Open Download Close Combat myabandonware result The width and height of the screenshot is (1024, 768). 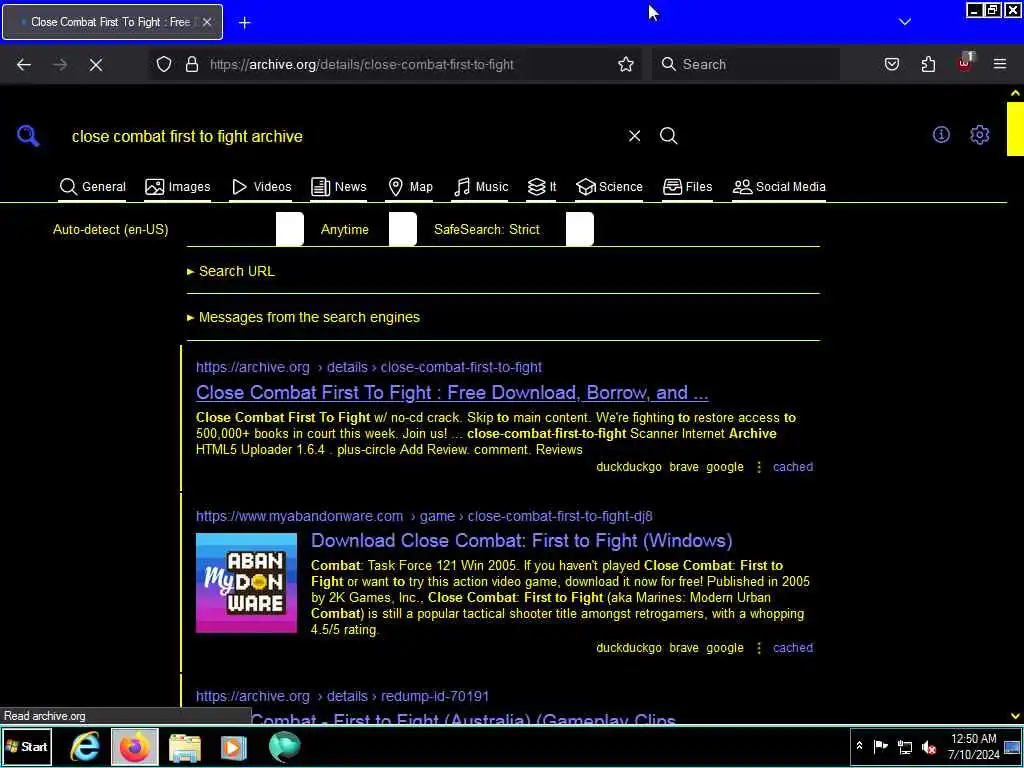[521, 541]
